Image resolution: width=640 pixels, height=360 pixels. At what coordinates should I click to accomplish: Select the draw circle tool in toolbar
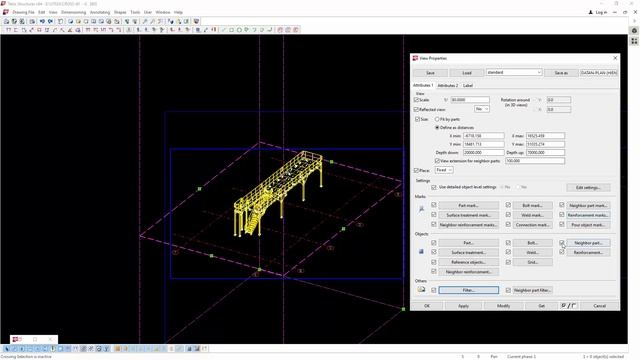pos(239,30)
